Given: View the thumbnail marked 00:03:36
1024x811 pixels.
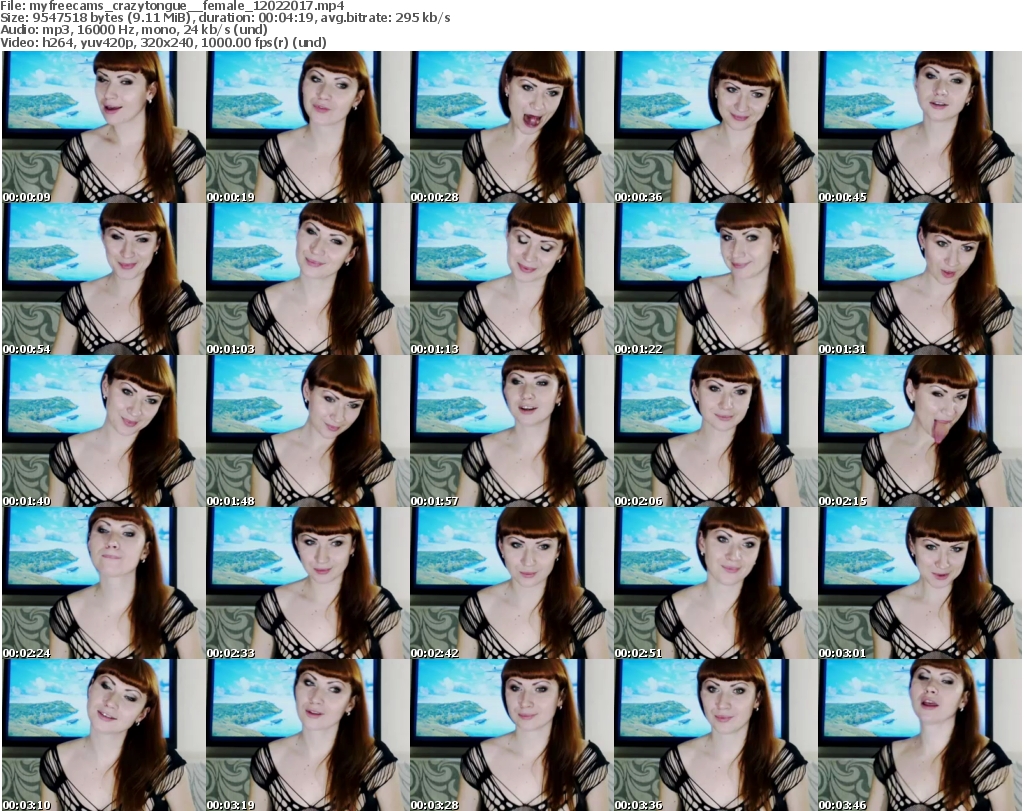Looking at the screenshot, I should click(715, 735).
